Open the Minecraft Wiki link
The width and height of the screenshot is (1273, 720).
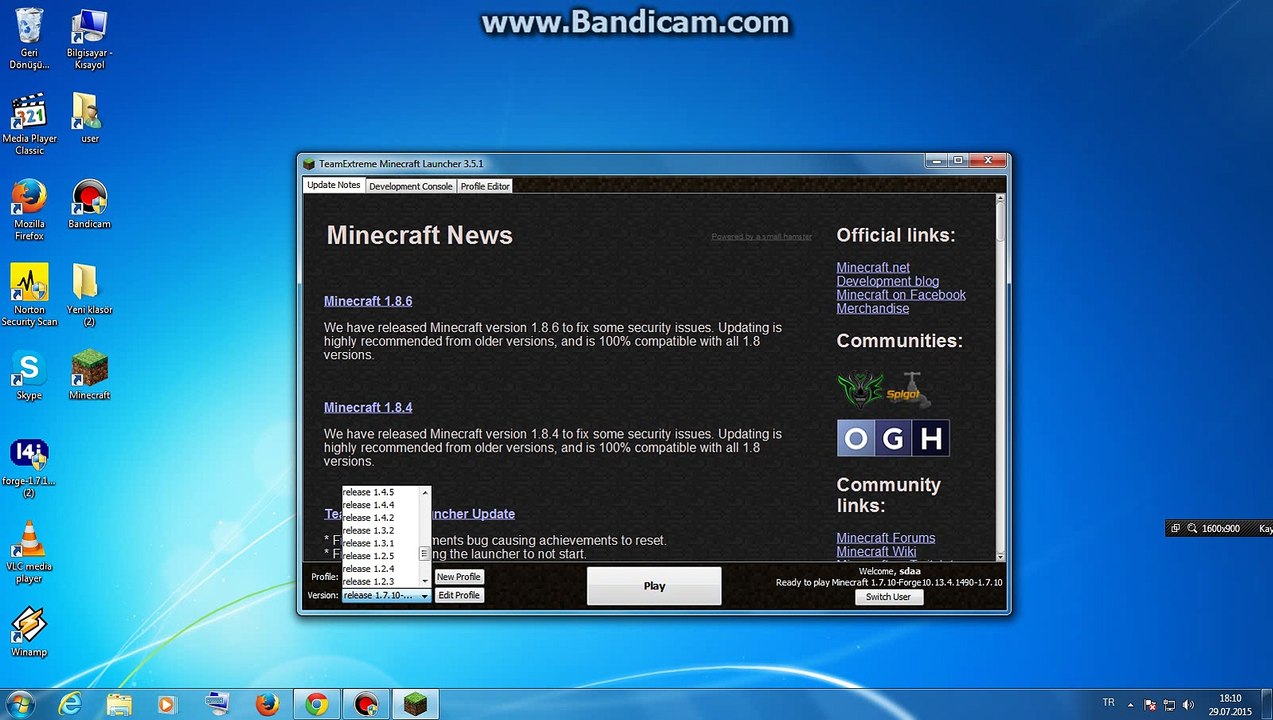tap(877, 552)
